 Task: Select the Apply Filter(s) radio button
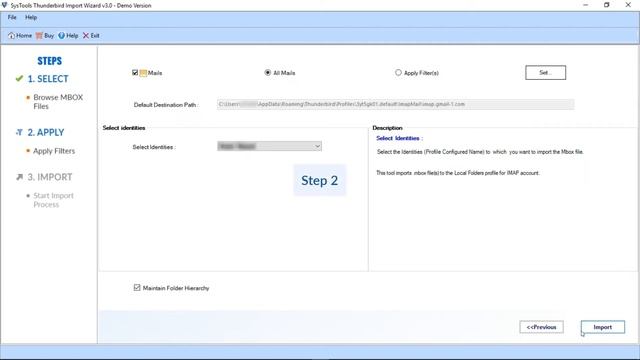tap(398, 73)
